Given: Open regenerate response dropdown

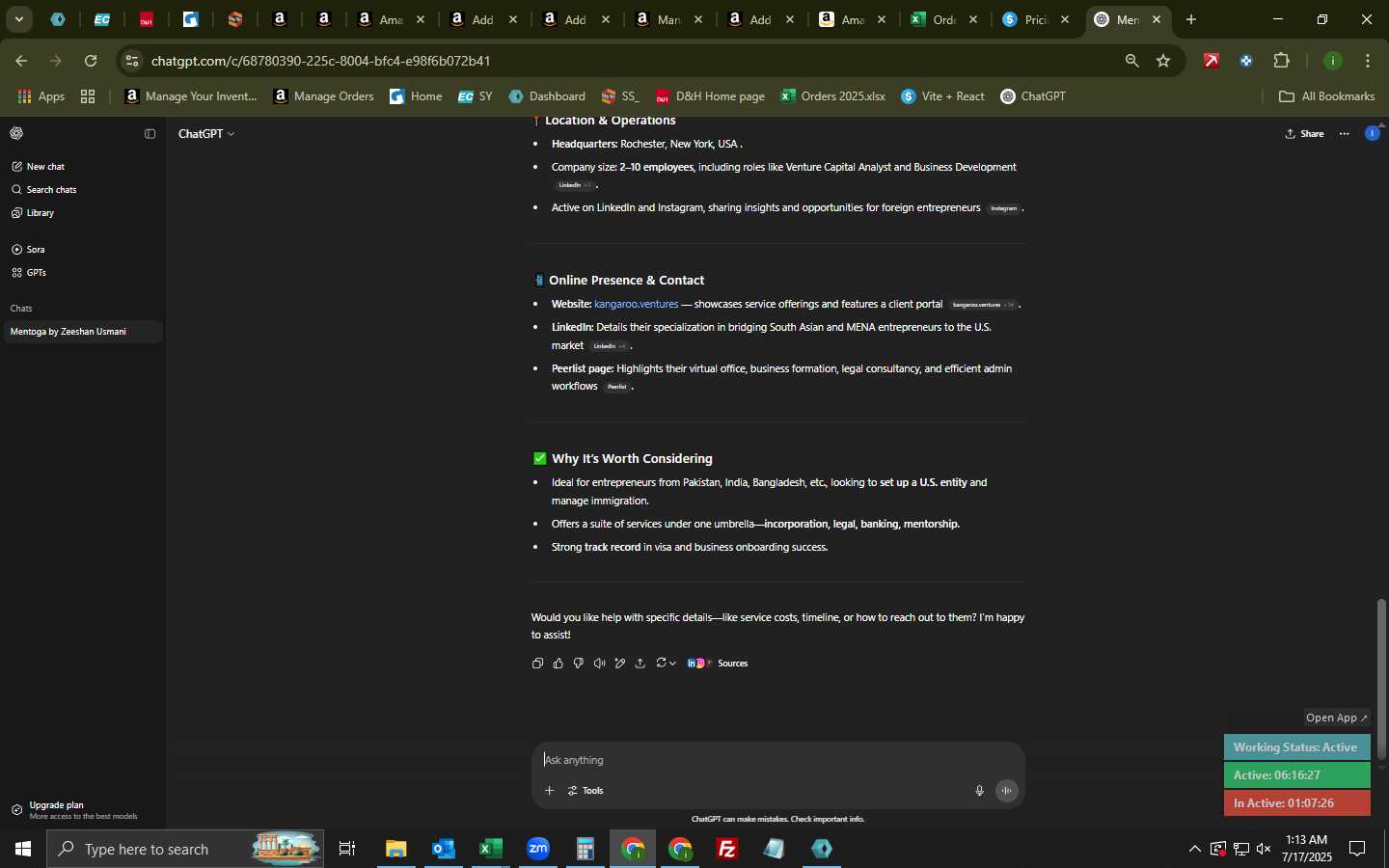Looking at the screenshot, I should pos(666,664).
